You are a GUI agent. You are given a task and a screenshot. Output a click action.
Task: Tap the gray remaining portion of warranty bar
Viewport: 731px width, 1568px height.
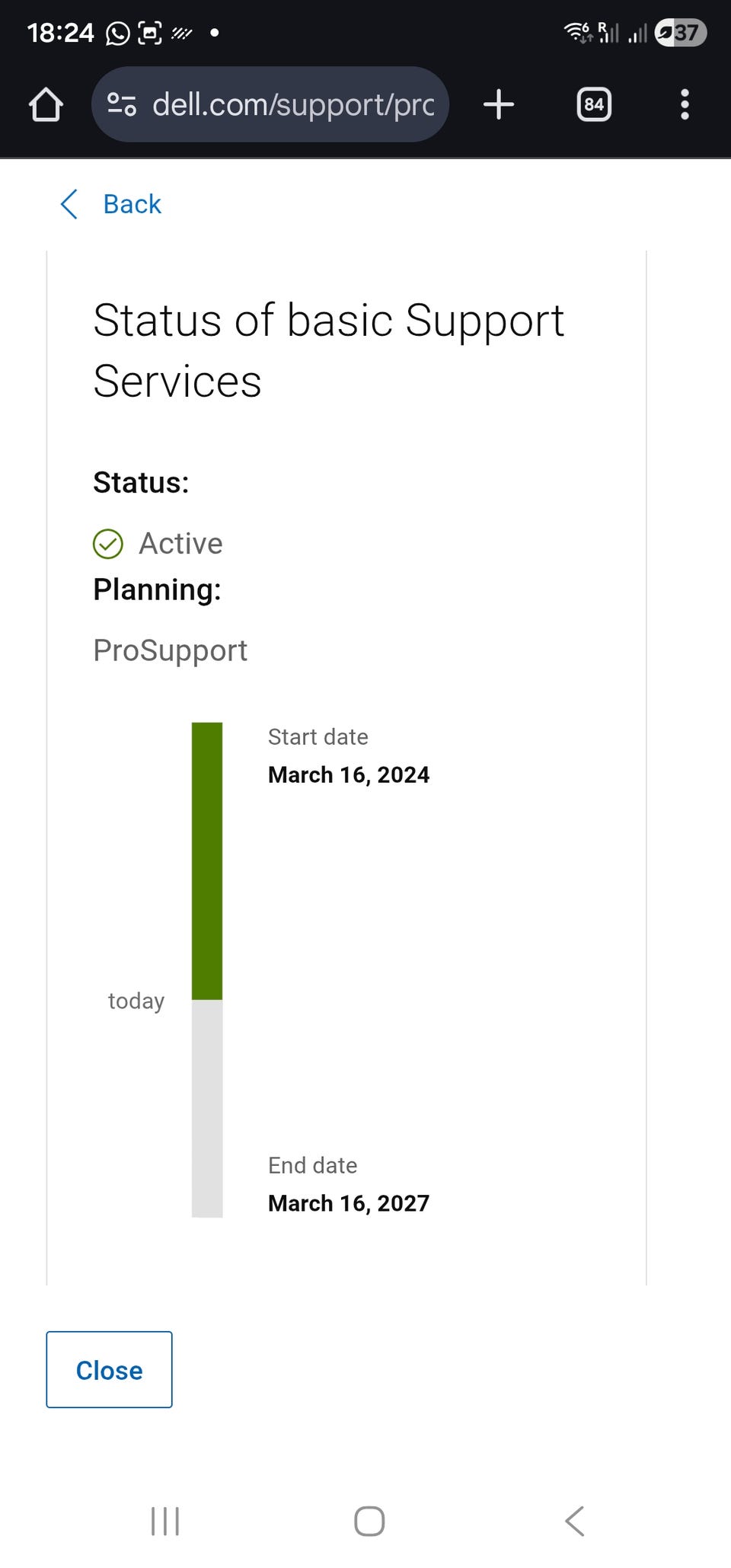click(x=207, y=1108)
